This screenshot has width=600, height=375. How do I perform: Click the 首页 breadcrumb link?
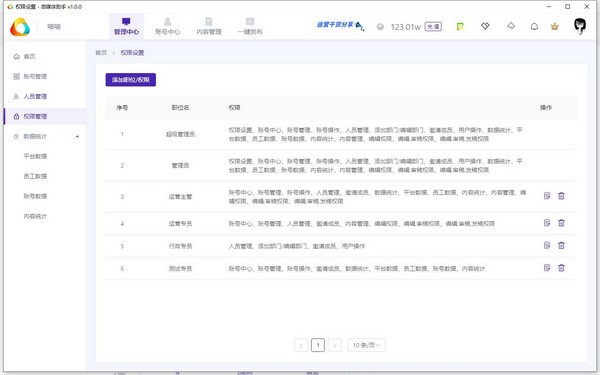101,53
